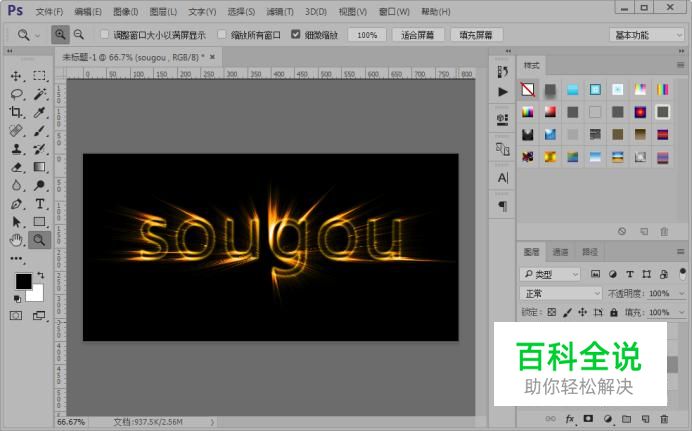
Task: Switch to 通道 tab
Action: point(560,252)
